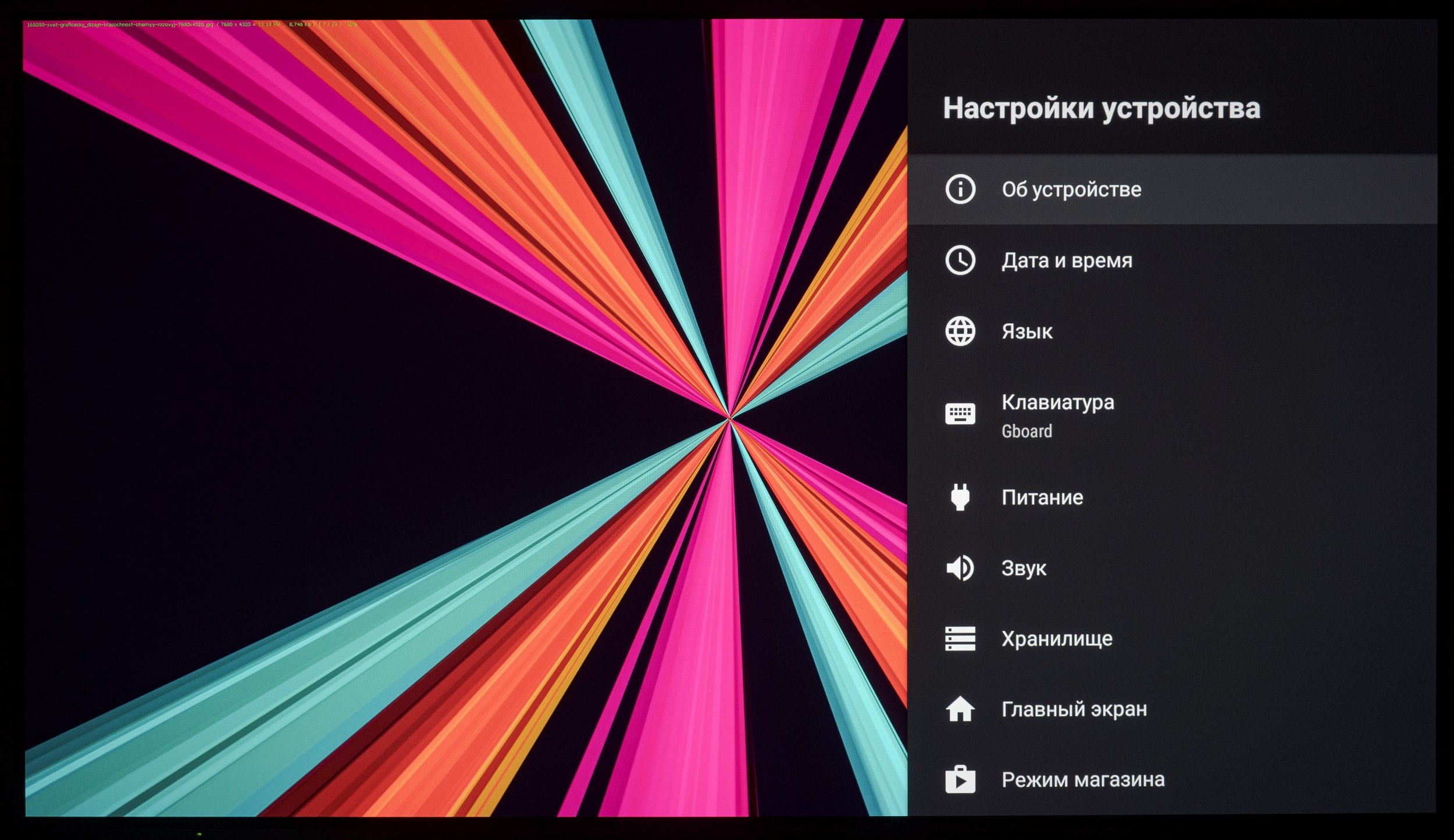Select the Язык menu entry

point(1171,331)
